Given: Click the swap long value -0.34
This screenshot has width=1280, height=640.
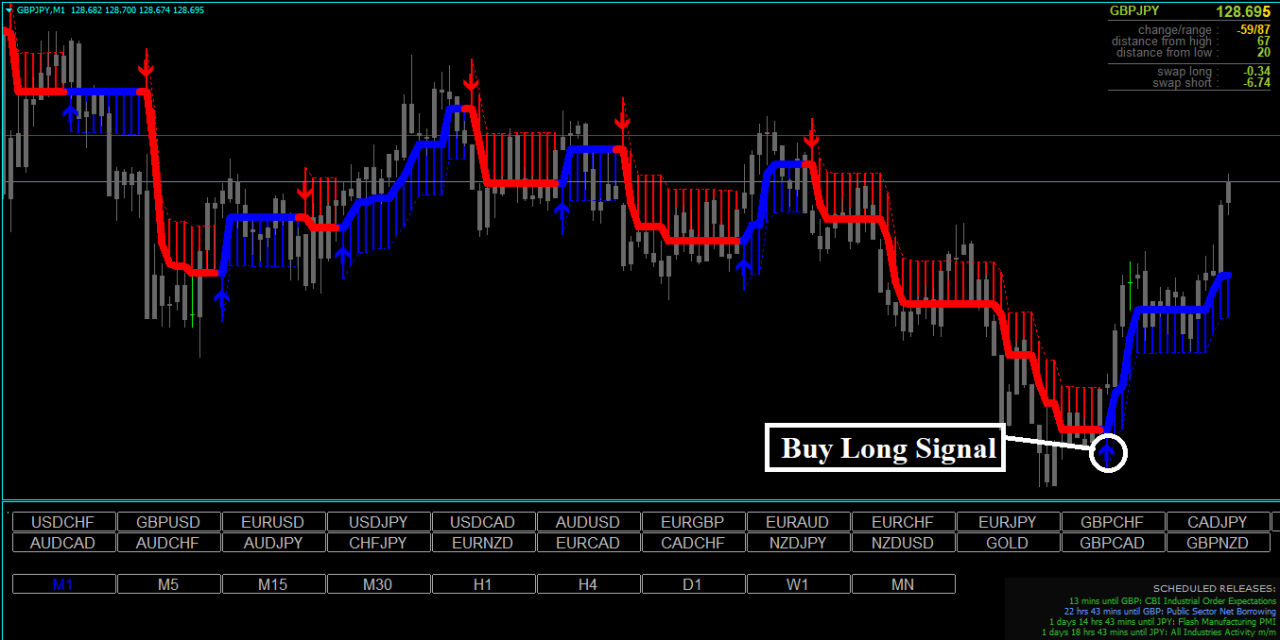Looking at the screenshot, I should coord(1257,72).
